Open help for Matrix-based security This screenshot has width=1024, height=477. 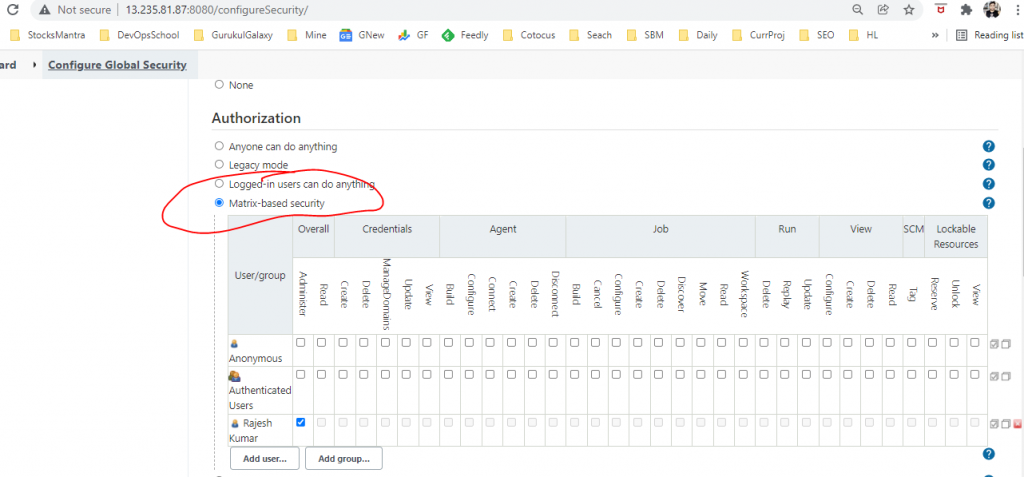tap(988, 203)
